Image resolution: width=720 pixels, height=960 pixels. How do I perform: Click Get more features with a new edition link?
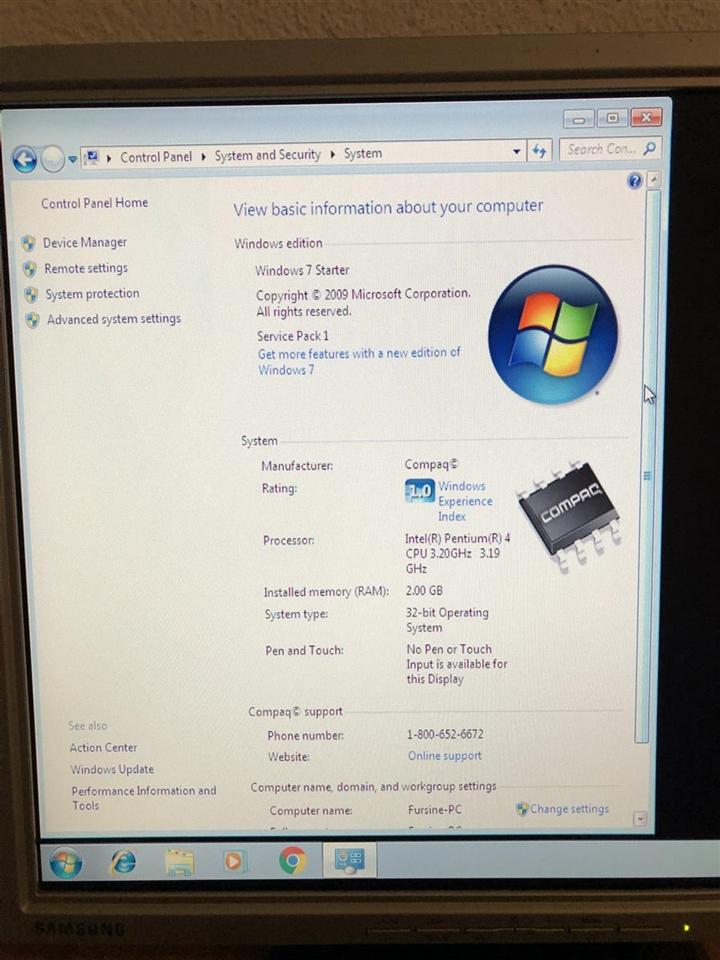(x=359, y=361)
